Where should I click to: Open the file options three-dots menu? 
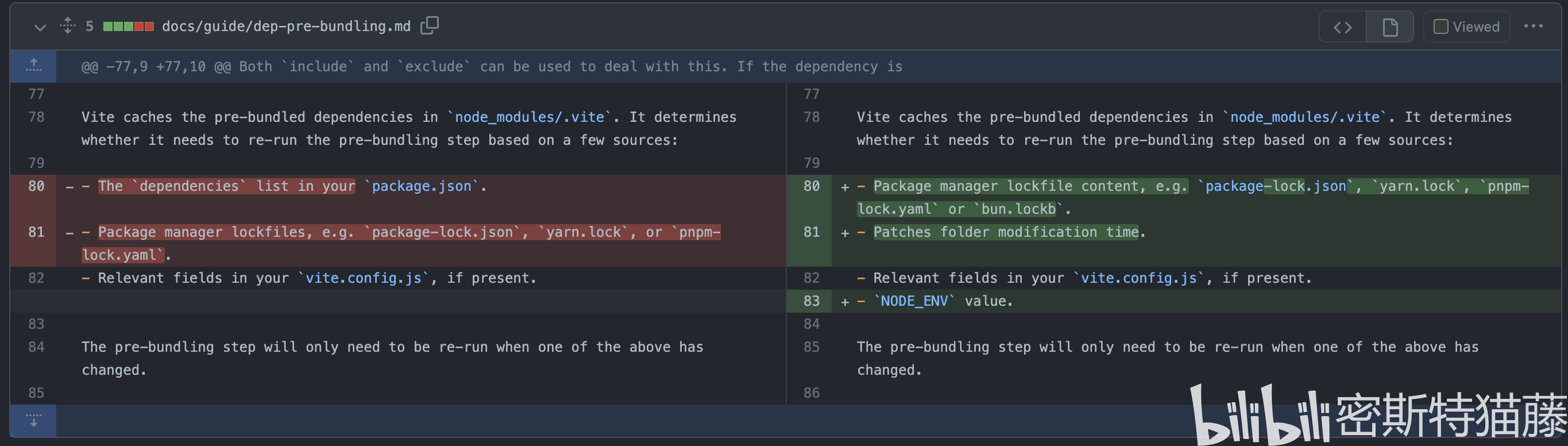click(x=1534, y=26)
